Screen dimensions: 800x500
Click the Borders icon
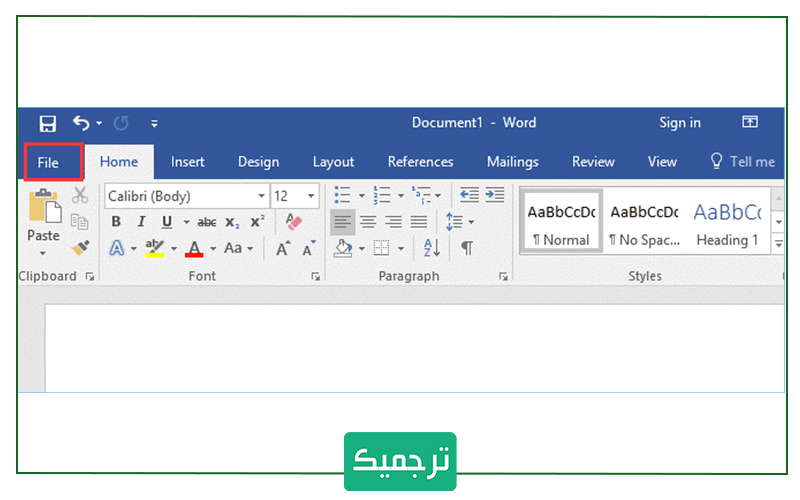pyautogui.click(x=382, y=248)
